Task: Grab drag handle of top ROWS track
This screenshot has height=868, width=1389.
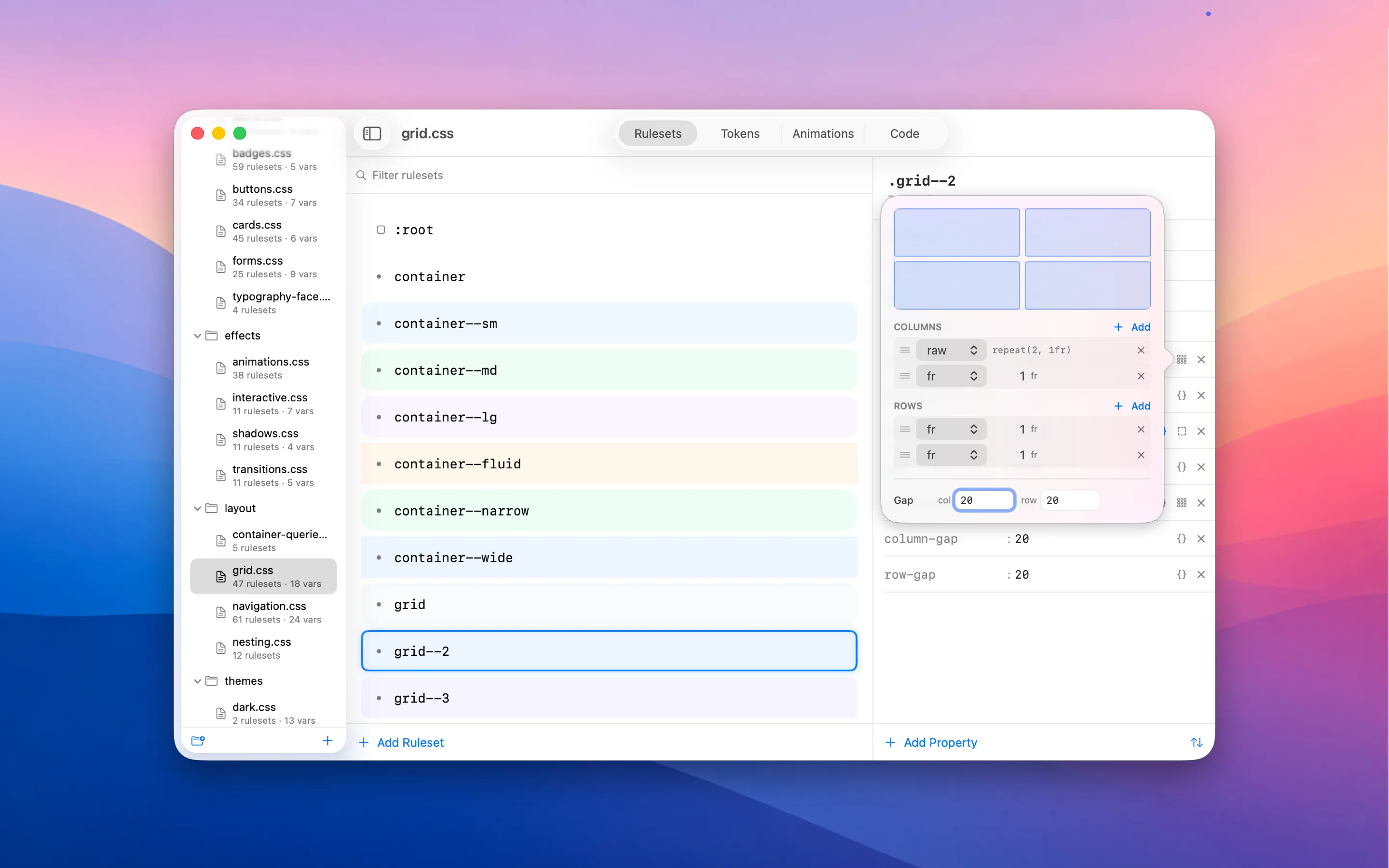Action: [905, 429]
